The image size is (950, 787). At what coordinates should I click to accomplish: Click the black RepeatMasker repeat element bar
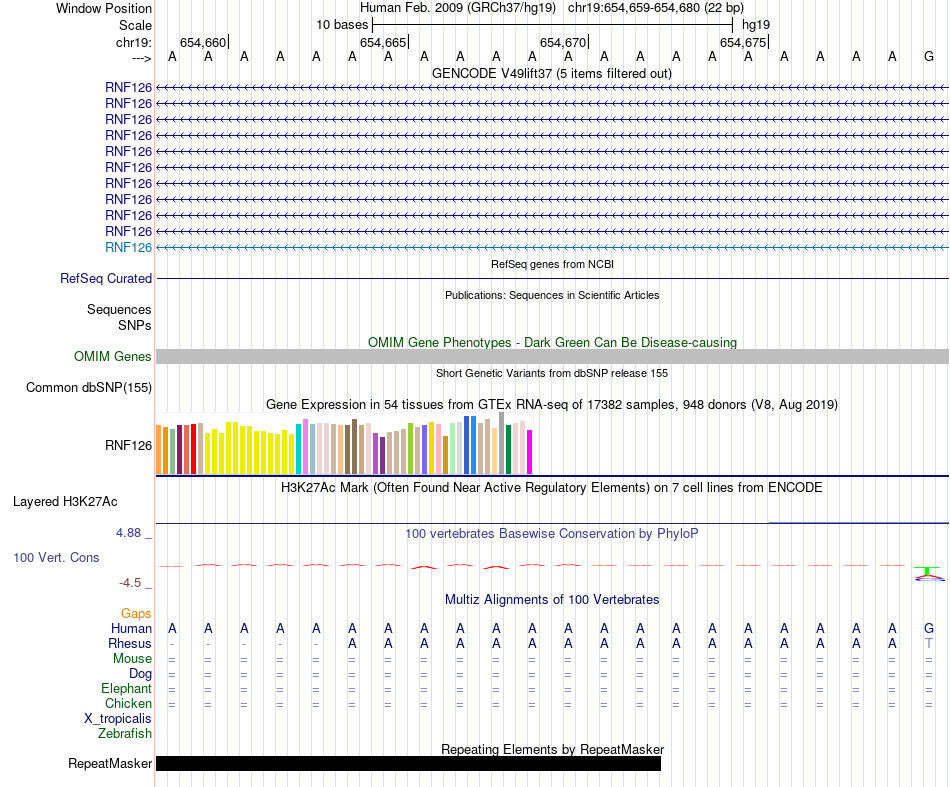tap(408, 763)
